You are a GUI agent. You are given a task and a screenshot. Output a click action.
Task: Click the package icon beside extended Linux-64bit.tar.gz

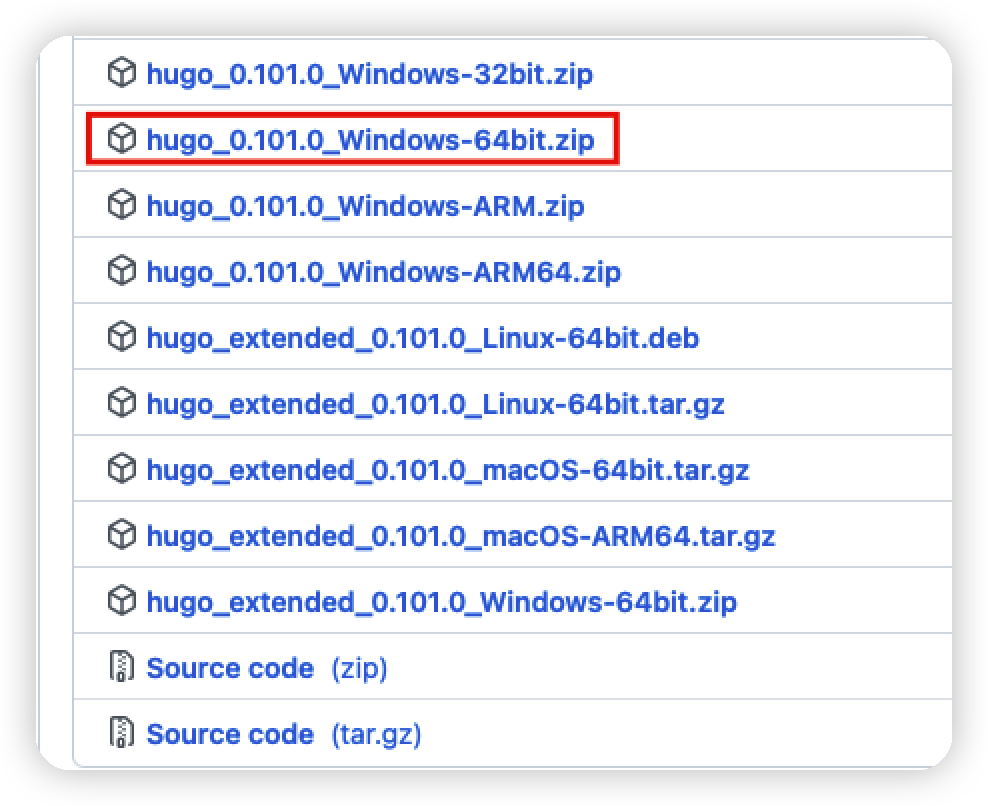(x=121, y=404)
